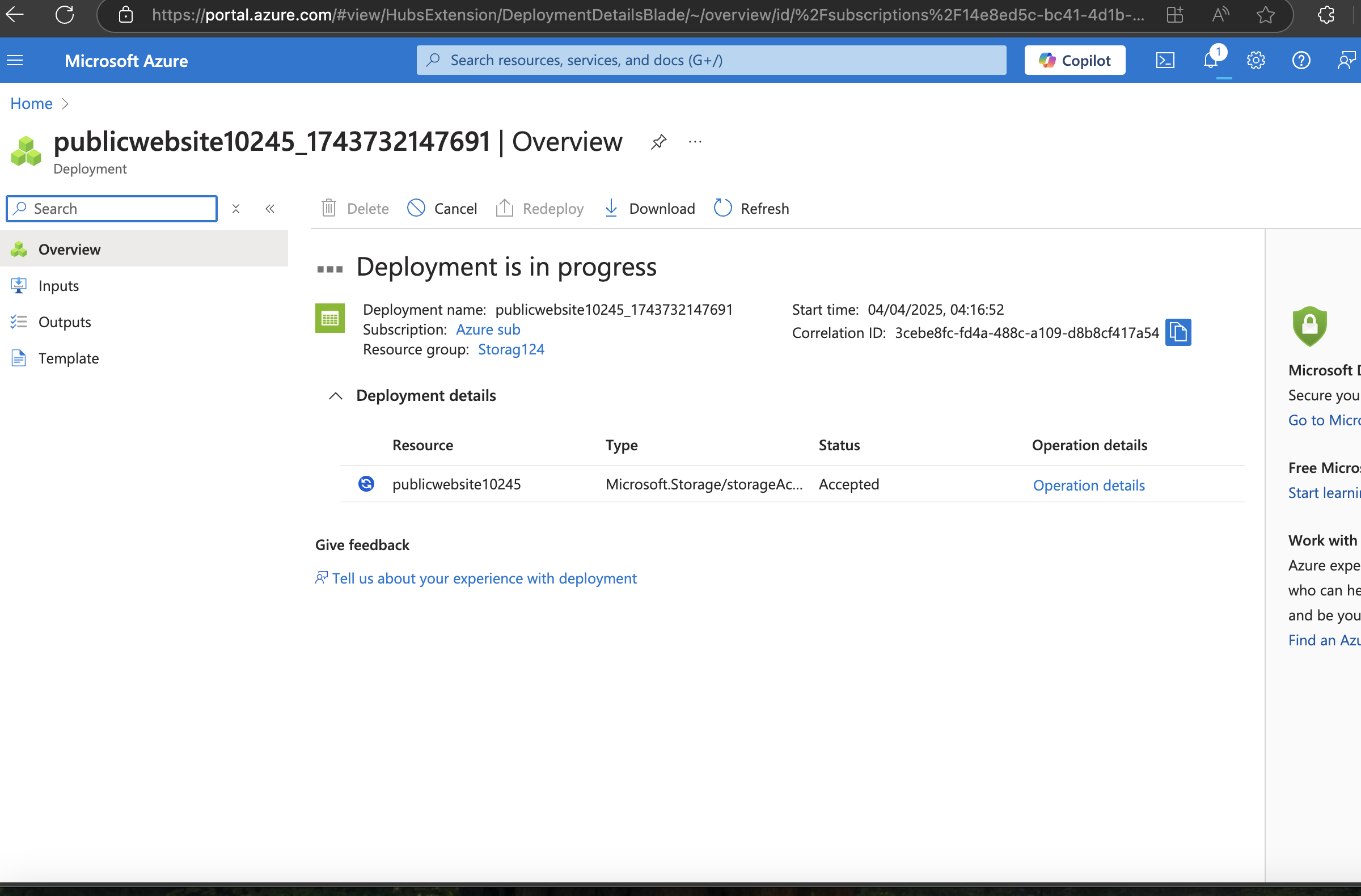Click Tell us about your experience link
The width and height of the screenshot is (1361, 896).
(484, 578)
